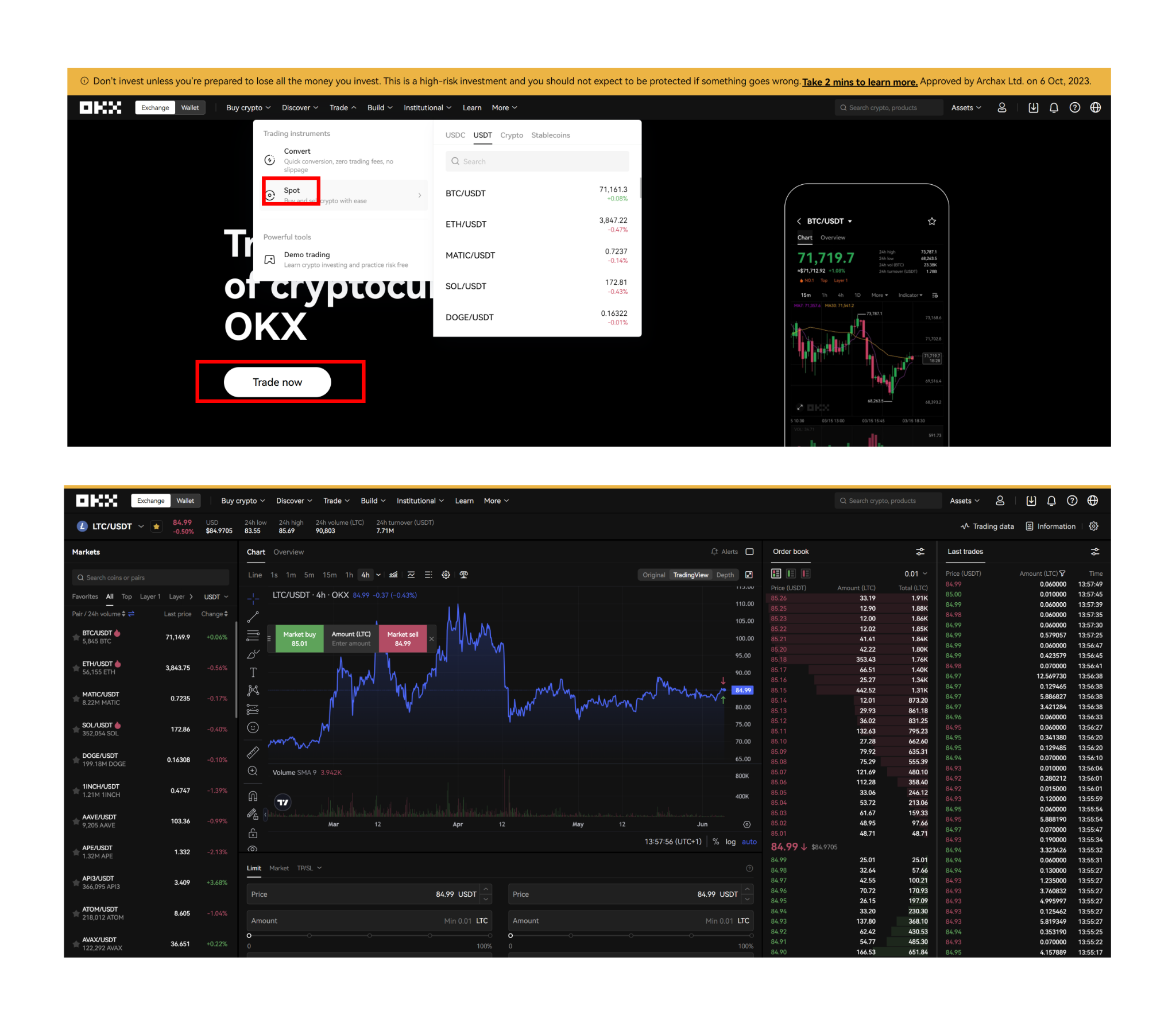Click the Trade now button
The image size is (1176, 1019).
277,382
